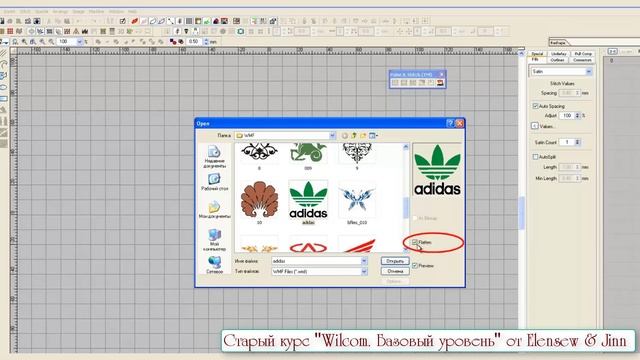Go to Рабочий стол in the places bar

(x=214, y=182)
